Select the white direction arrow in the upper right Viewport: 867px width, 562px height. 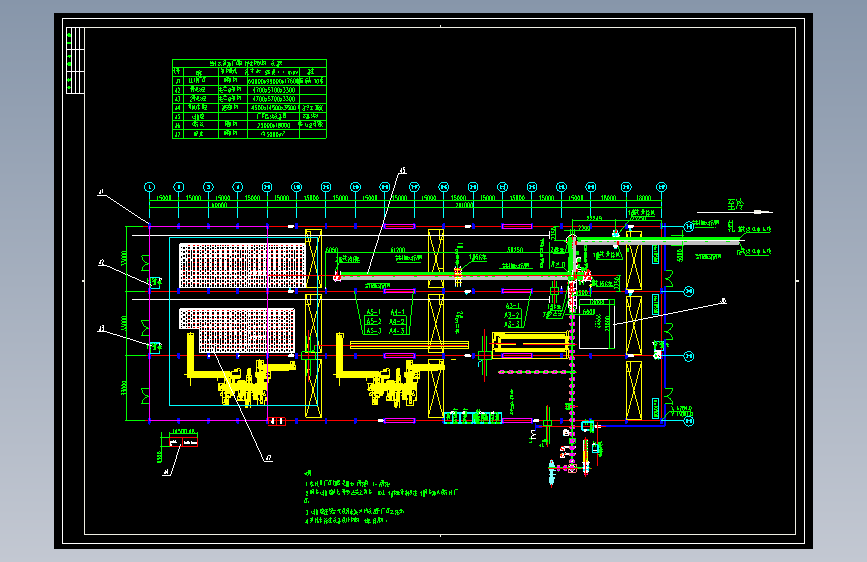[735, 211]
